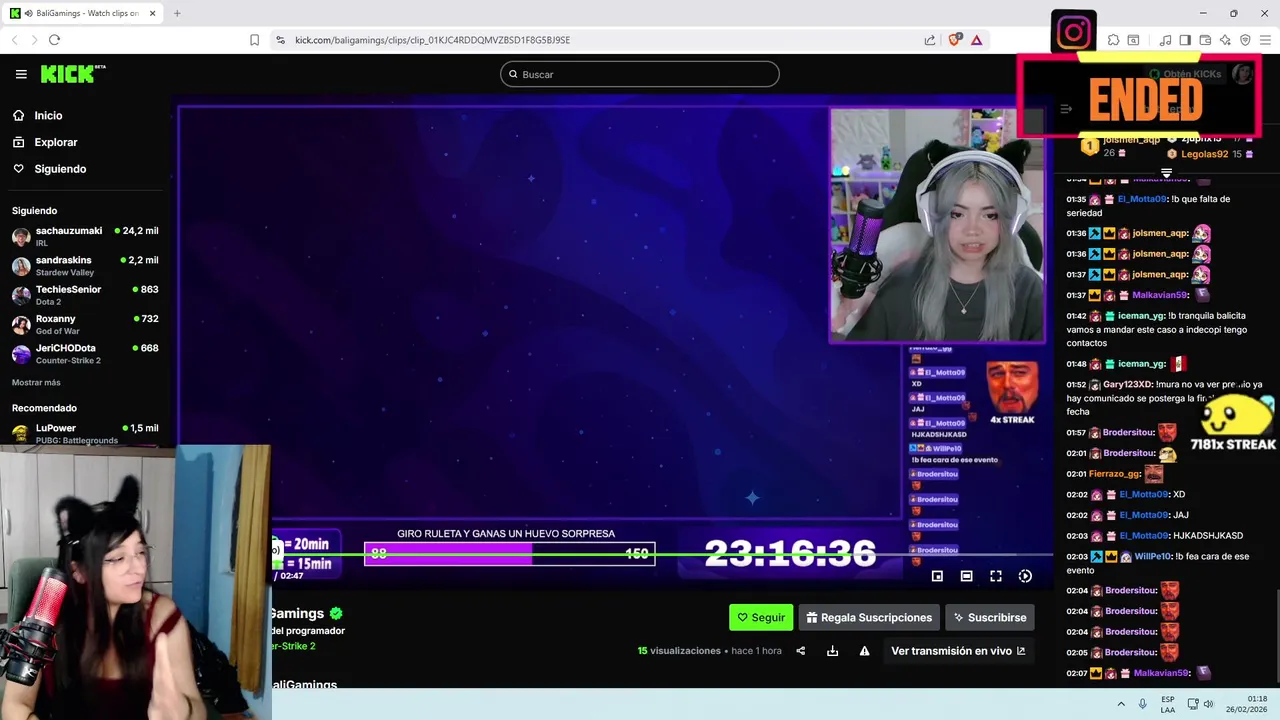Click the download clip icon

(x=832, y=651)
